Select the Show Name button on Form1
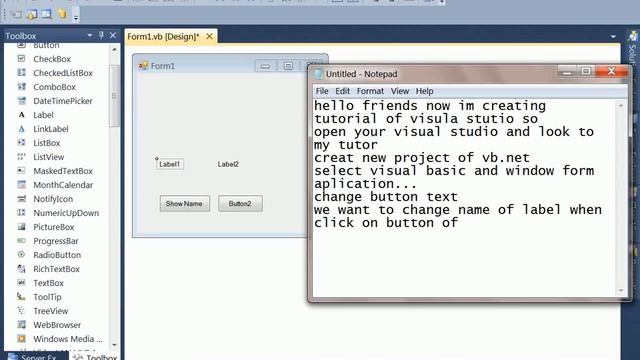The height and width of the screenshot is (360, 640). (184, 204)
